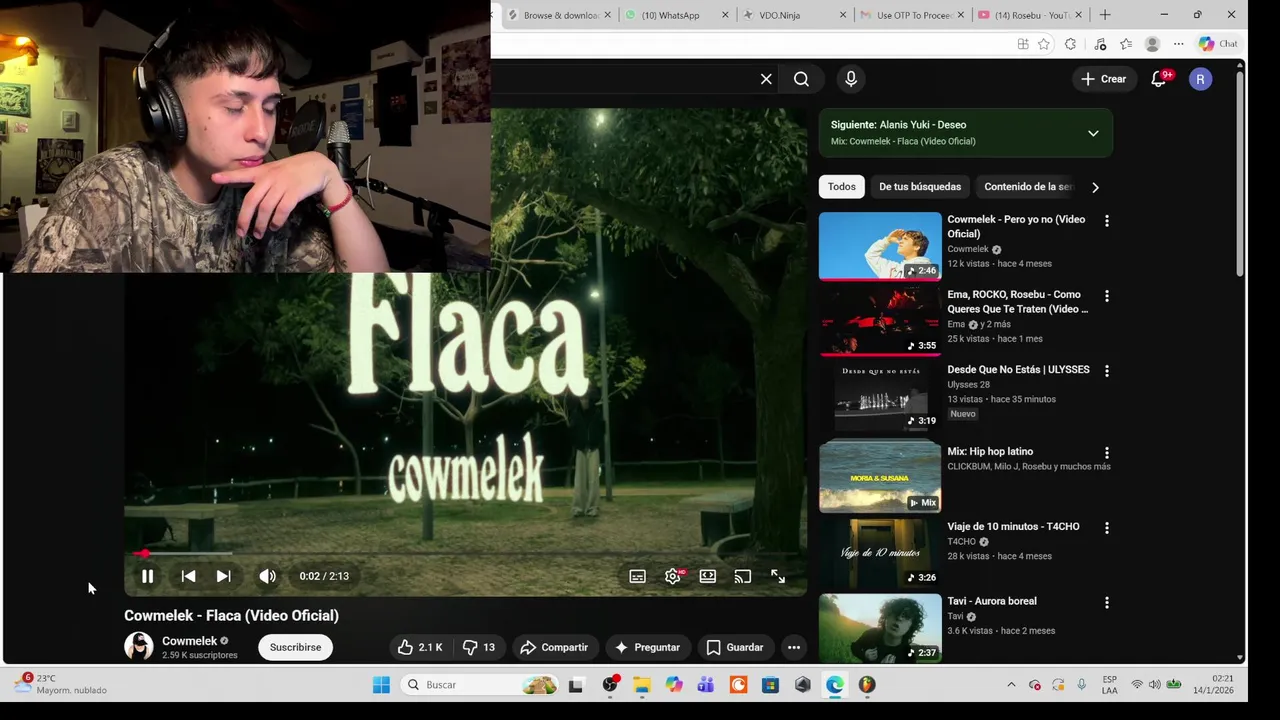Mute the video volume
Viewport: 1280px width, 720px height.
pos(267,576)
